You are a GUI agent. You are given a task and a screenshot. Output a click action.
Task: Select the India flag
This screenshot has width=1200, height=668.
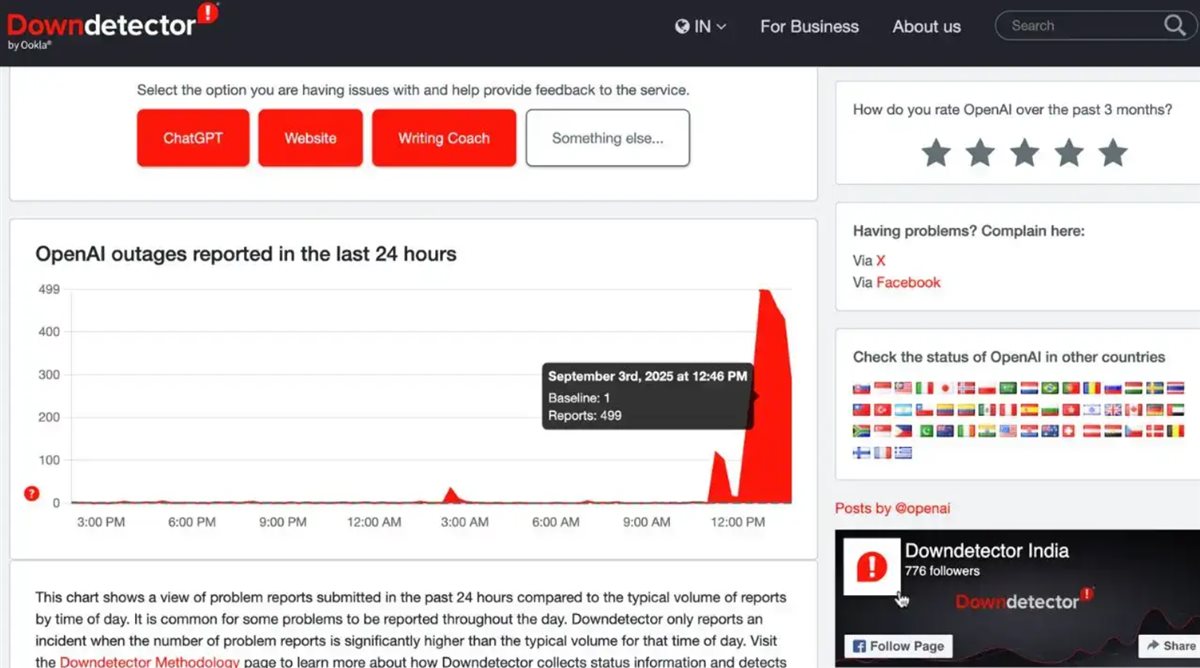pyautogui.click(x=987, y=431)
